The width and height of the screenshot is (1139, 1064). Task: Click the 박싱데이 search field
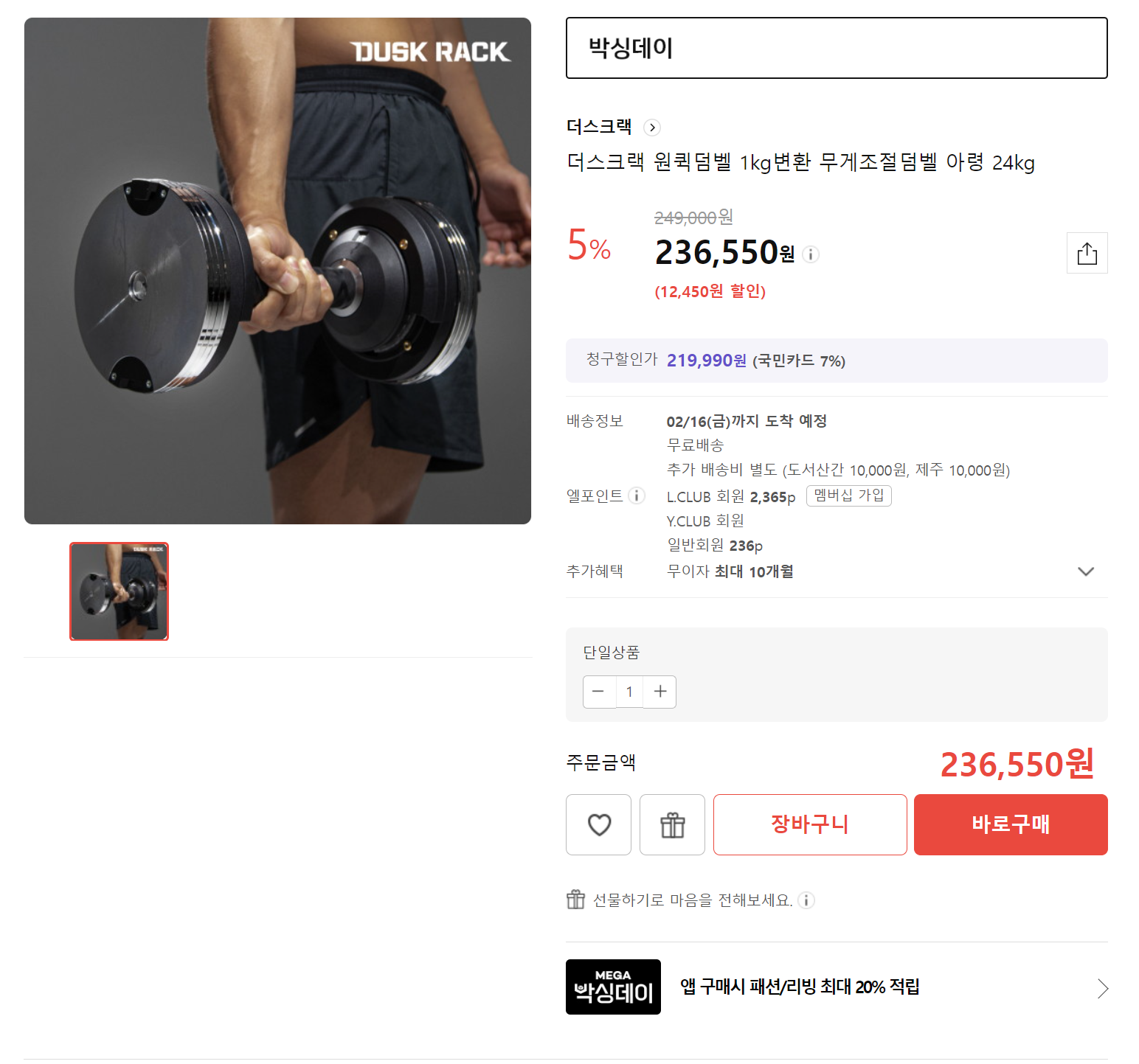point(836,48)
